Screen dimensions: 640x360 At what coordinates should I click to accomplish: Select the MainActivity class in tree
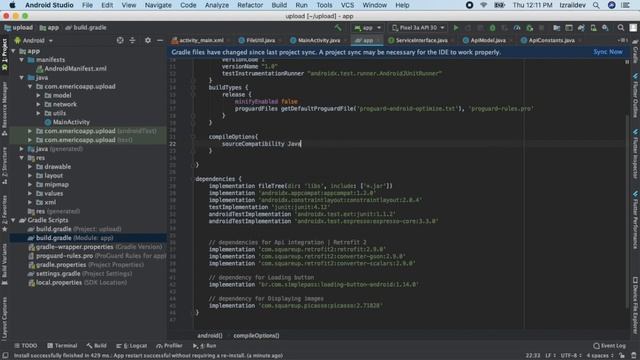click(x=67, y=122)
